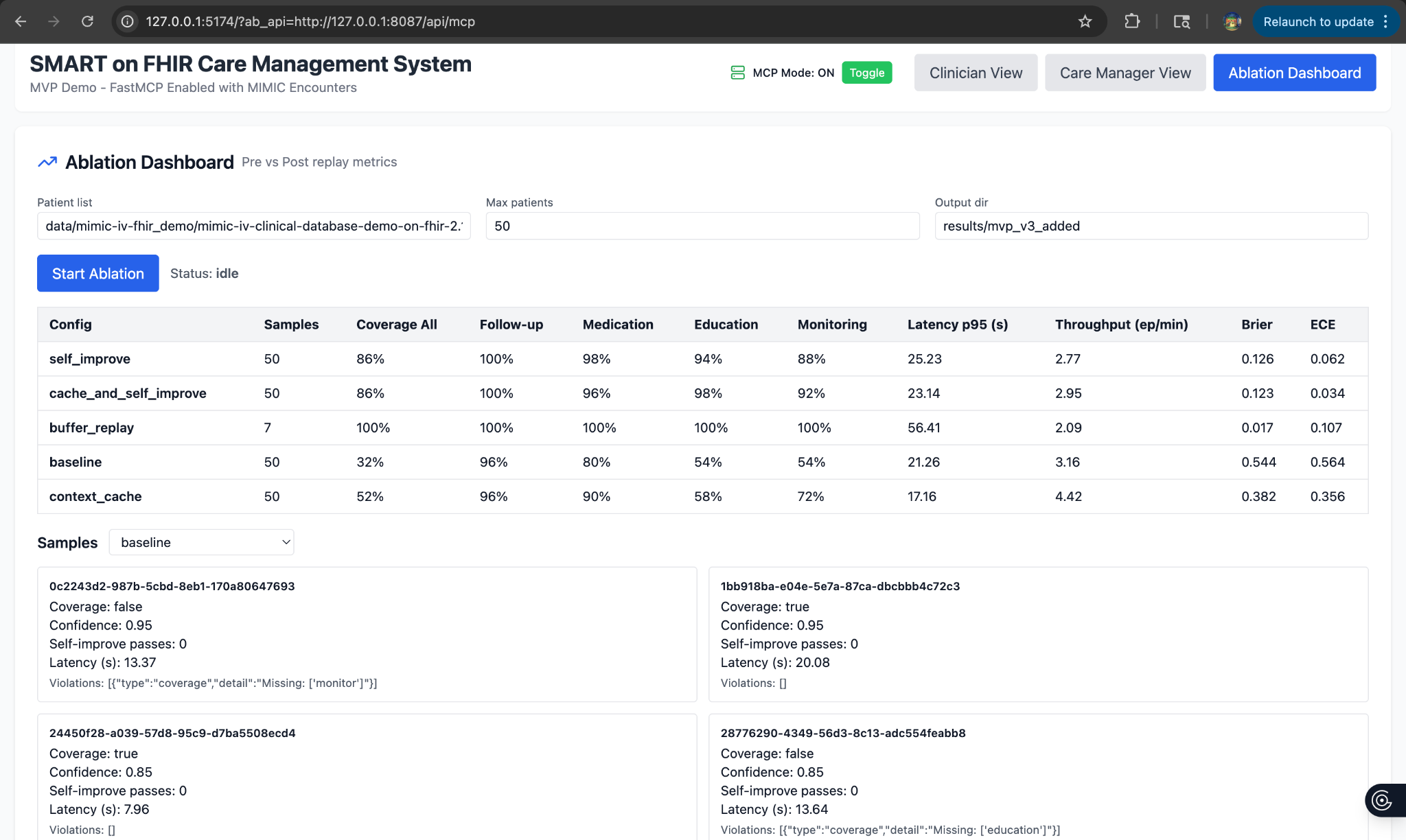Click the site info icon in address bar
Image resolution: width=1406 pixels, height=840 pixels.
click(x=128, y=21)
